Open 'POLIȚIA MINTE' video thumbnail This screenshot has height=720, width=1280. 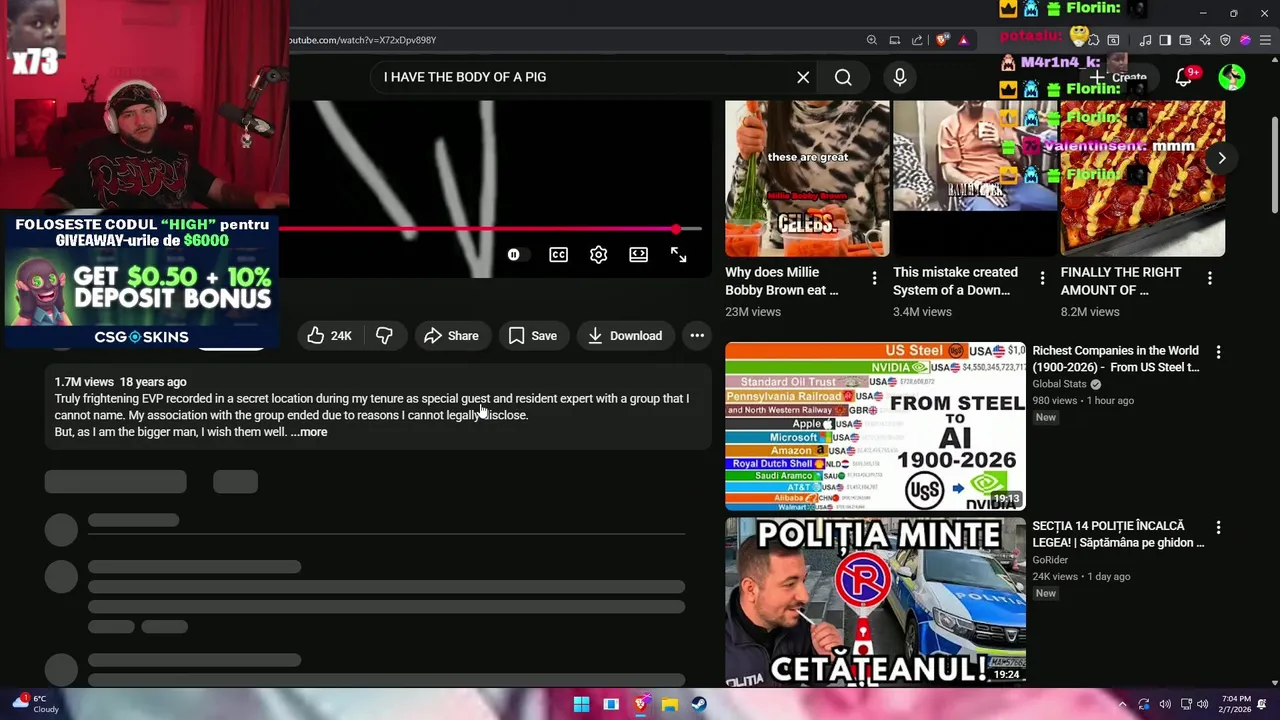coord(875,601)
